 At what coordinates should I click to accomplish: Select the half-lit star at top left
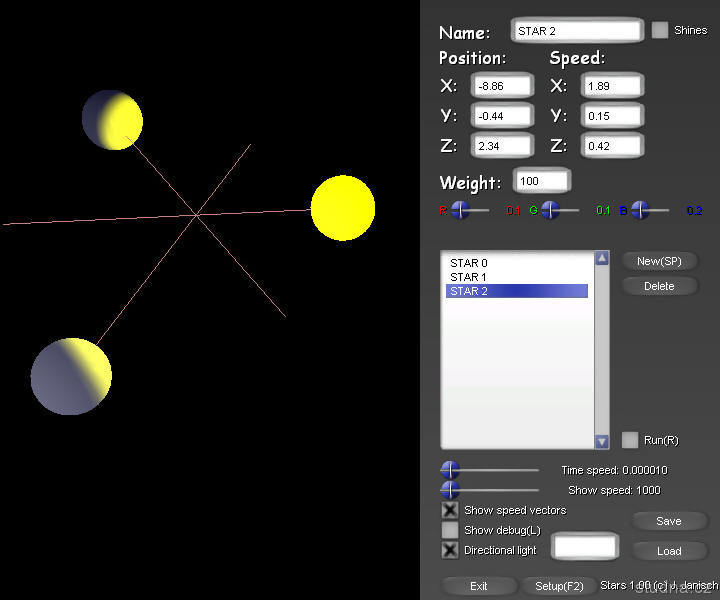point(112,120)
